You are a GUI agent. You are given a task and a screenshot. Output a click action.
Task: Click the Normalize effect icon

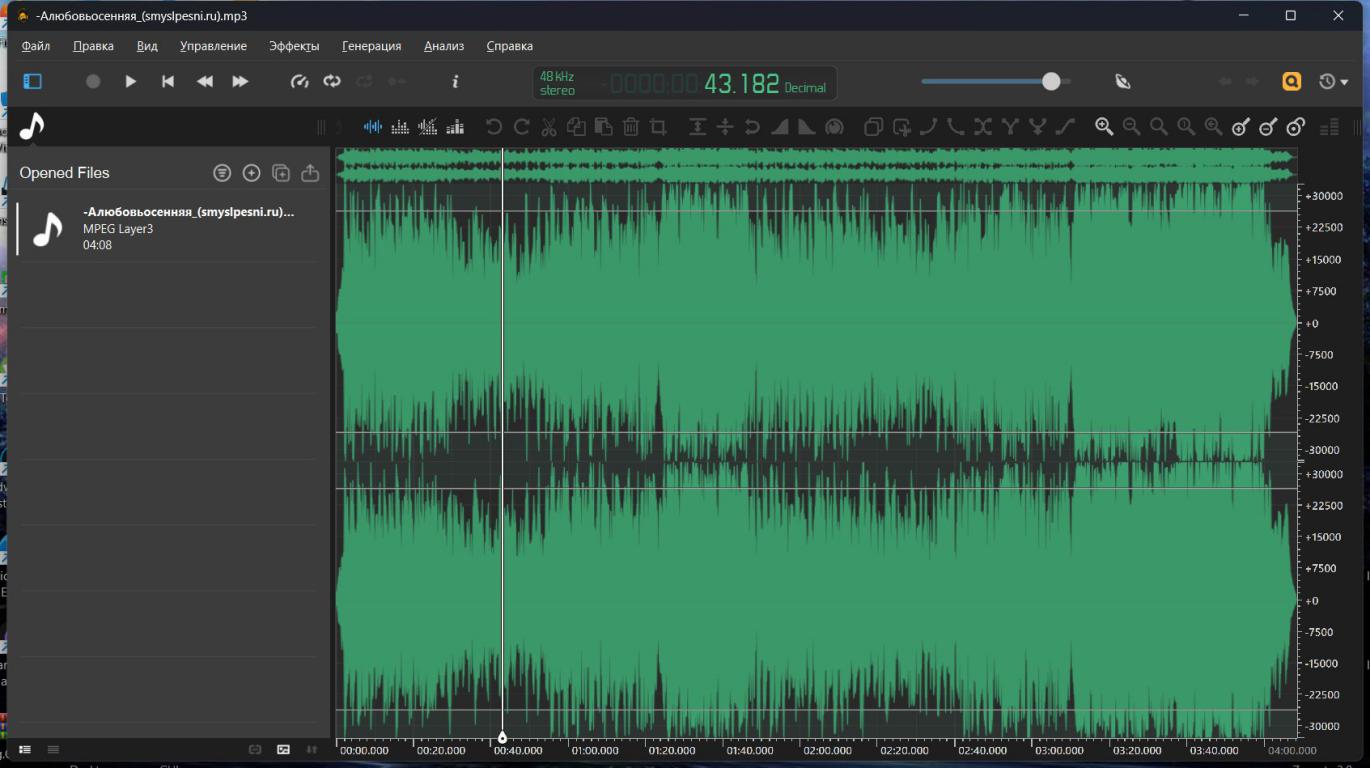pyautogui.click(x=698, y=127)
